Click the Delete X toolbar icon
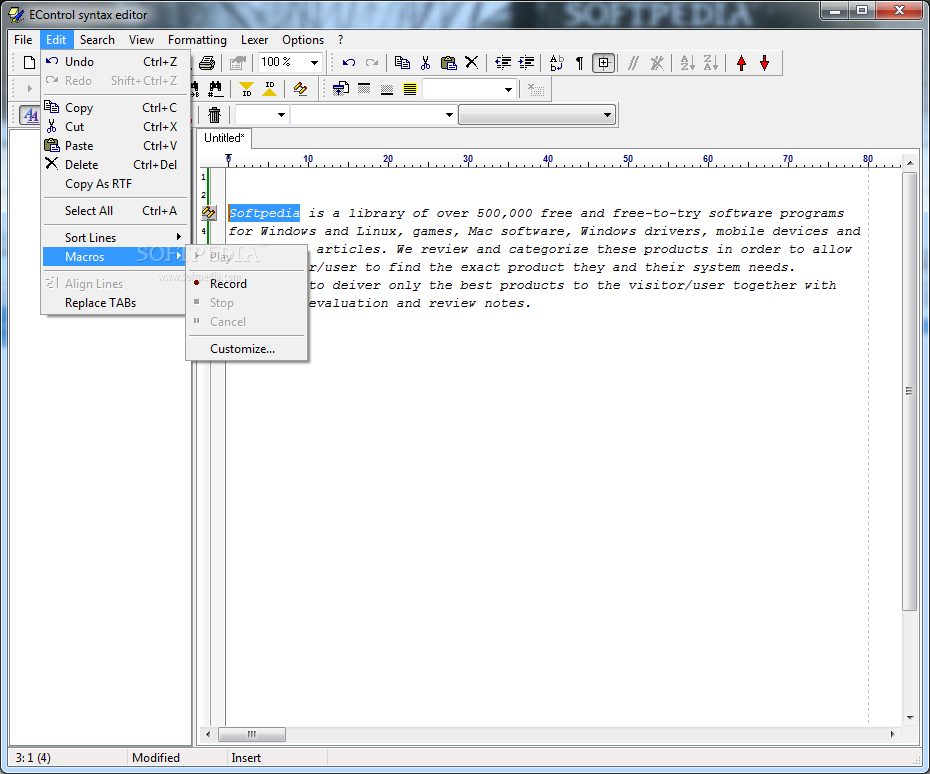Image resolution: width=930 pixels, height=774 pixels. tap(472, 62)
